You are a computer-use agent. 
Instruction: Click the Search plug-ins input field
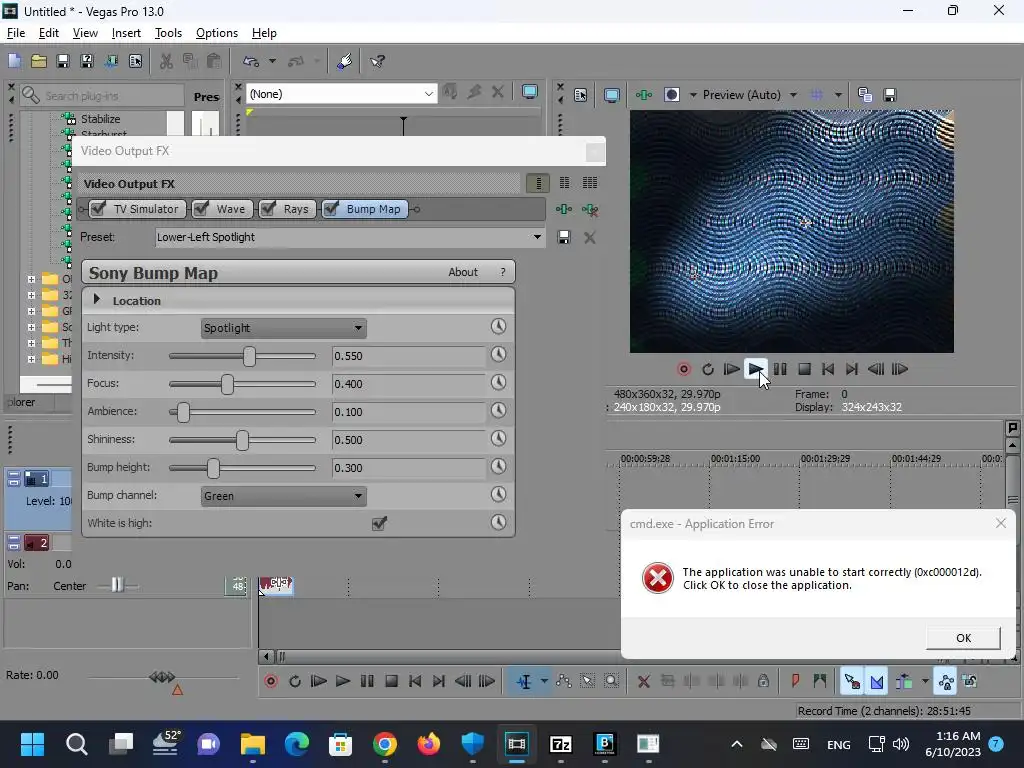[x=103, y=96]
